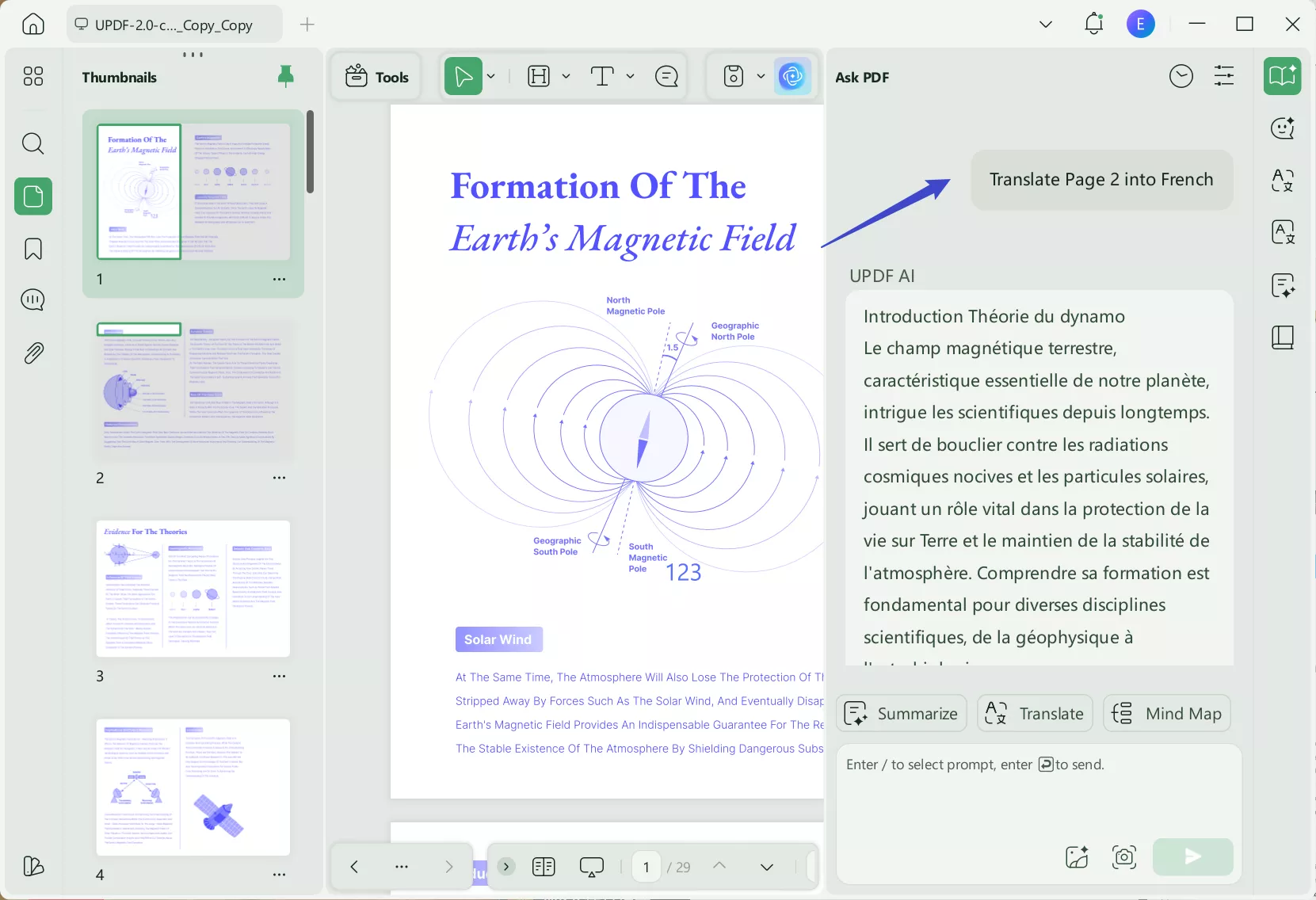Open the Annotations panel in left sidebar
Viewport: 1316px width, 900px height.
[33, 299]
